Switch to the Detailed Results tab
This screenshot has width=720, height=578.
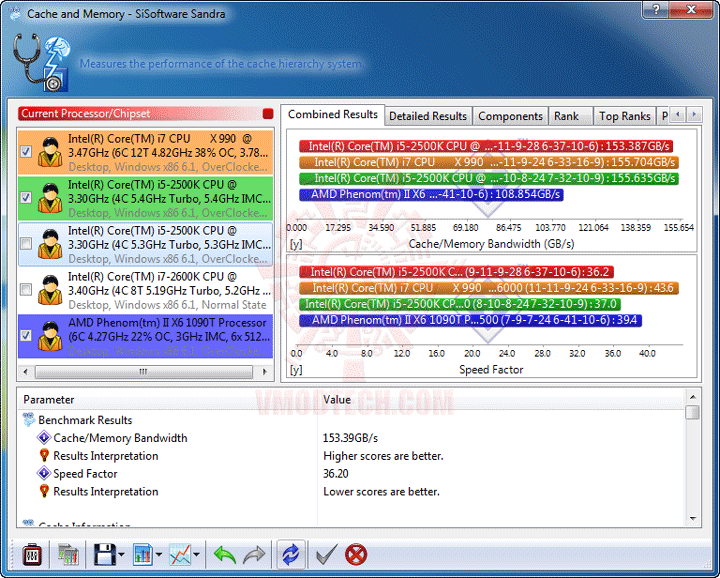(428, 116)
